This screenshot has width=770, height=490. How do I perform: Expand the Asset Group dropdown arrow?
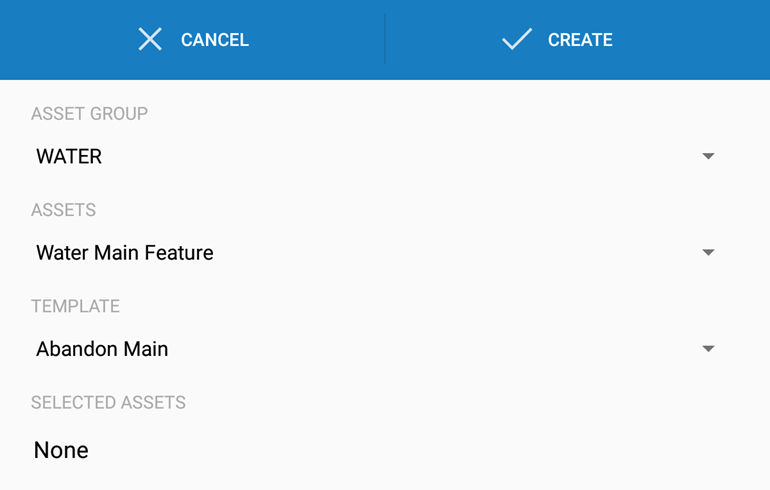pyautogui.click(x=708, y=157)
